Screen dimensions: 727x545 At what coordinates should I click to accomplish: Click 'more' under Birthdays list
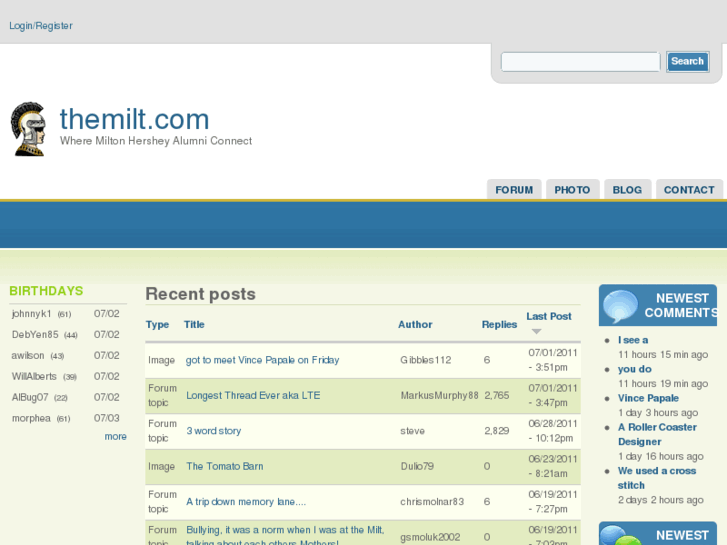coord(115,436)
